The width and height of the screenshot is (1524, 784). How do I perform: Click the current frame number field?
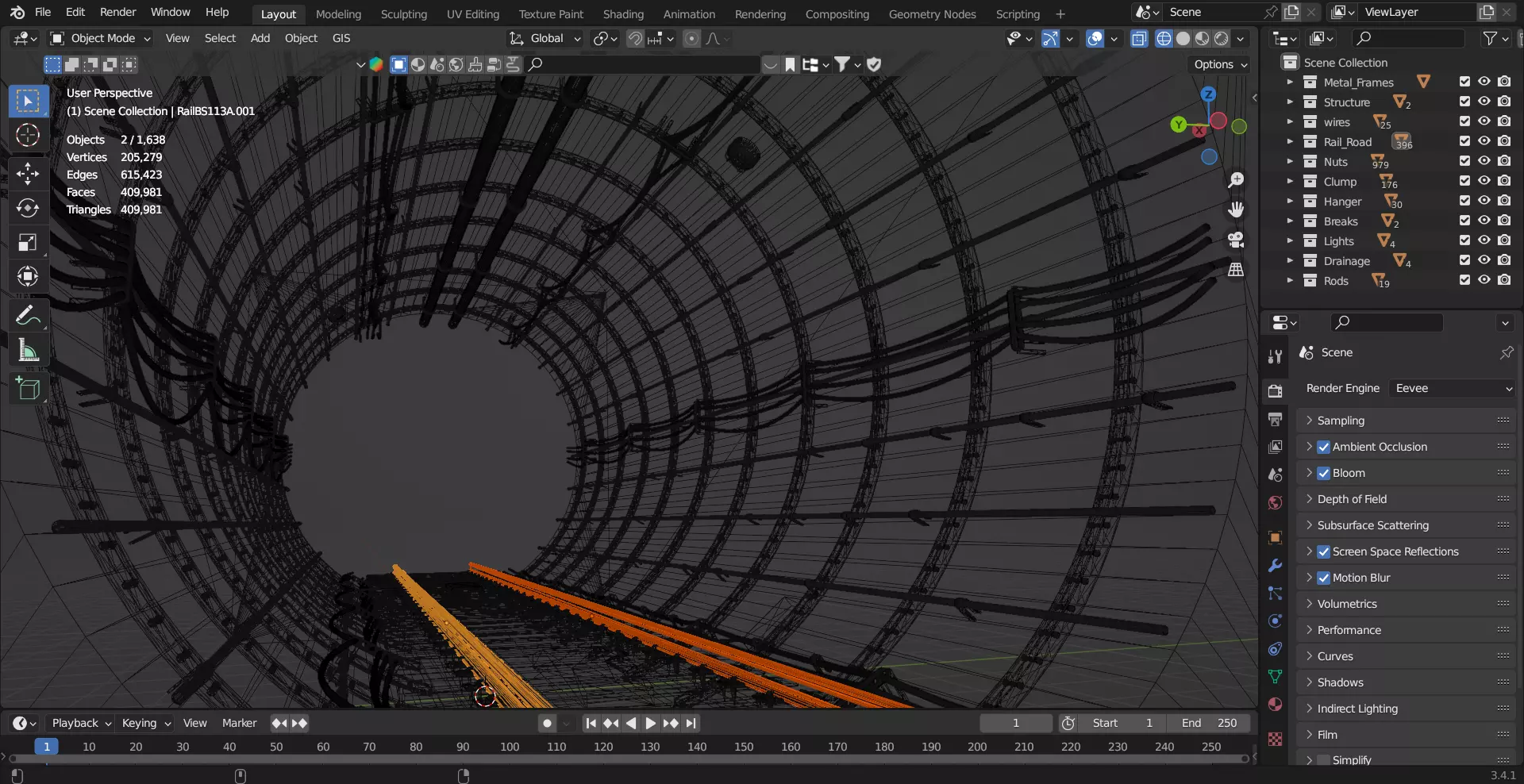coord(1016,723)
